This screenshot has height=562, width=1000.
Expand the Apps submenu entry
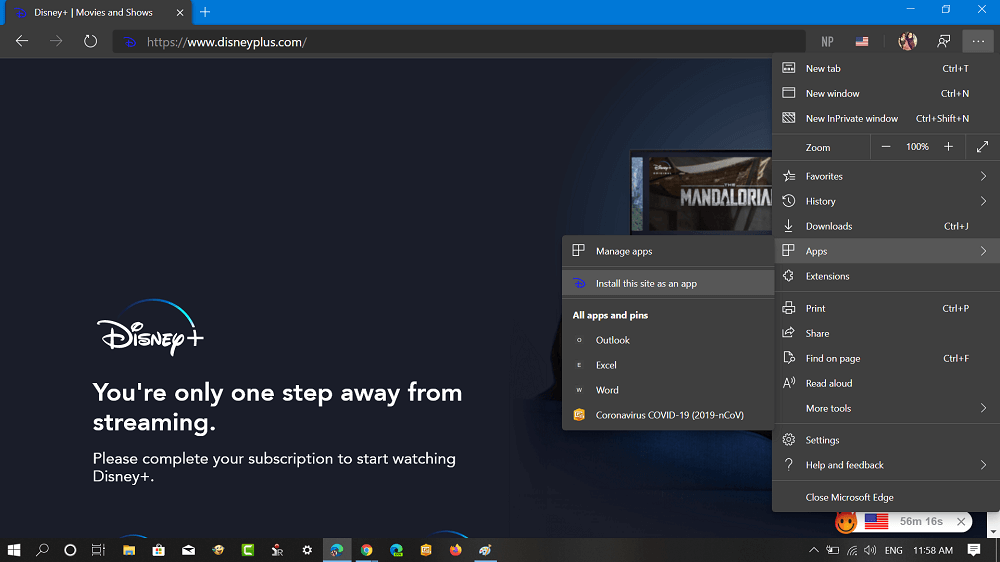click(x=886, y=251)
